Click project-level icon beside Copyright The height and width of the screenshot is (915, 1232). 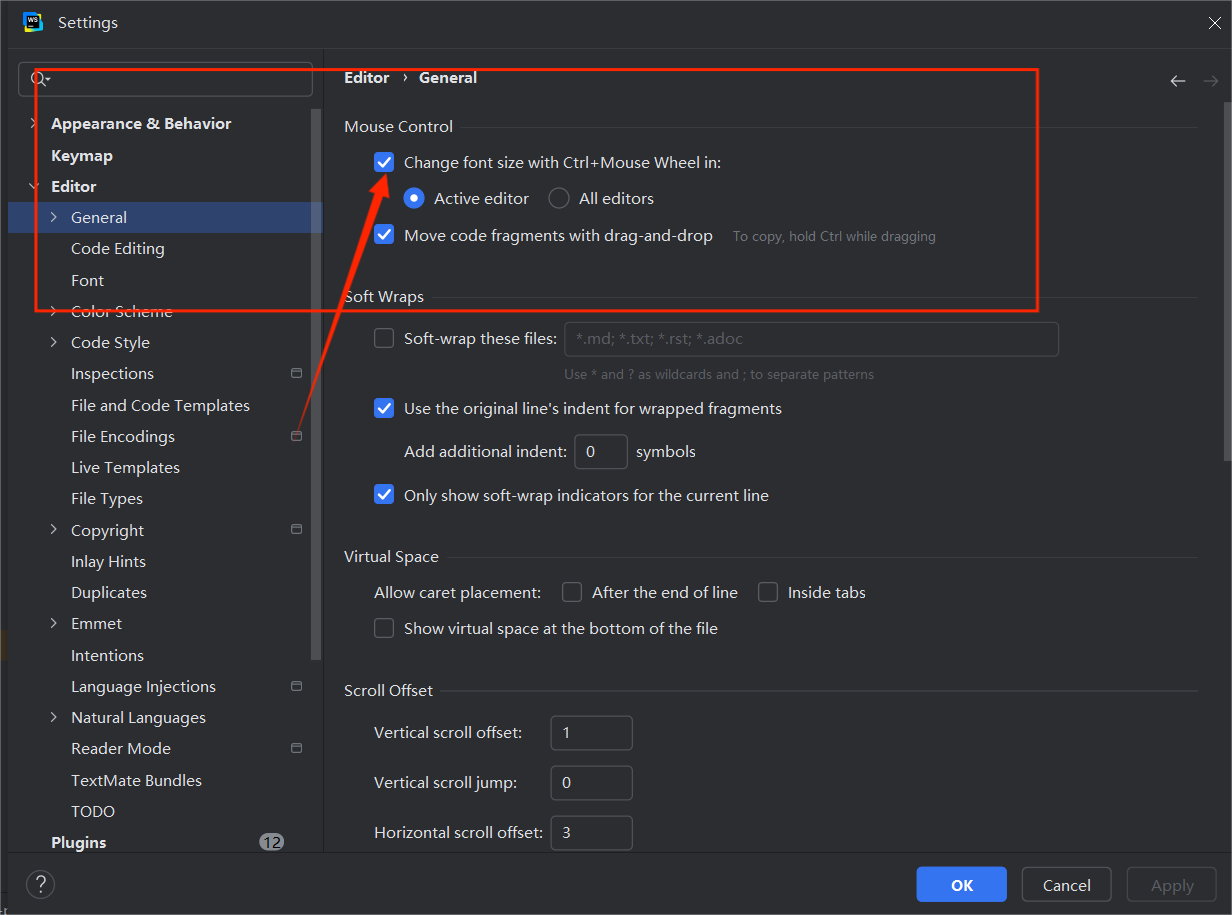point(296,529)
